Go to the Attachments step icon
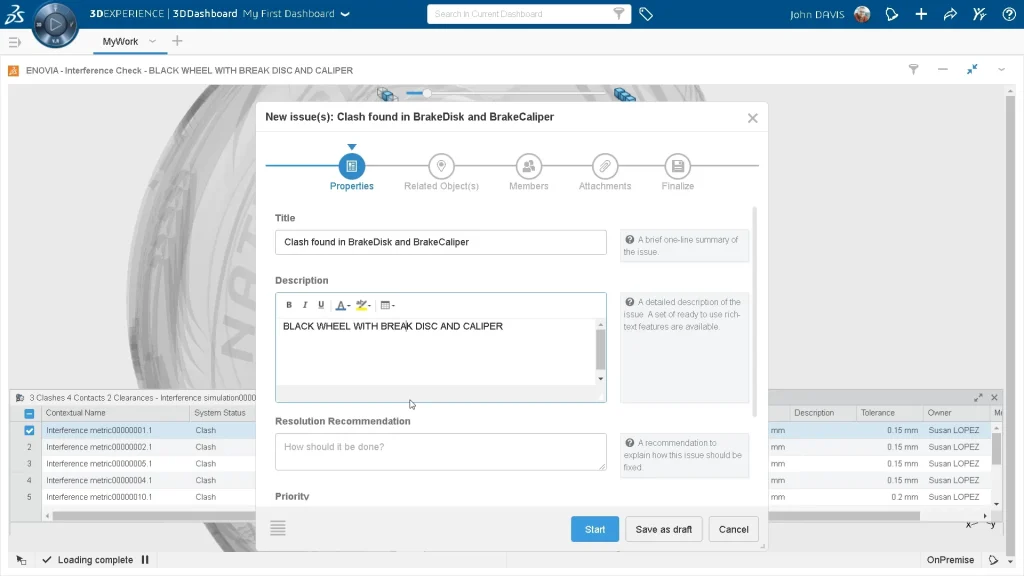Viewport: 1024px width, 576px height. point(604,166)
